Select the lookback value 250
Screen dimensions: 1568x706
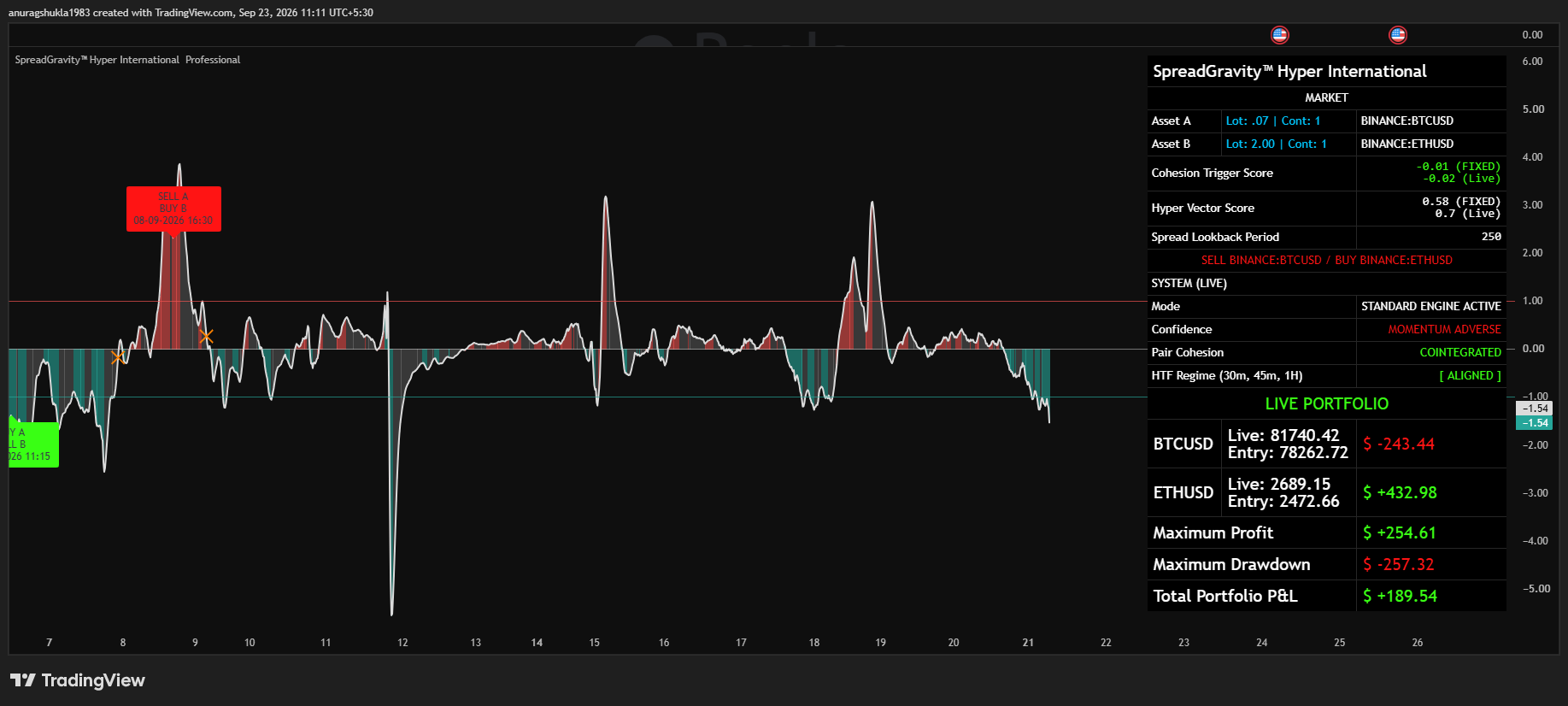tap(1491, 237)
